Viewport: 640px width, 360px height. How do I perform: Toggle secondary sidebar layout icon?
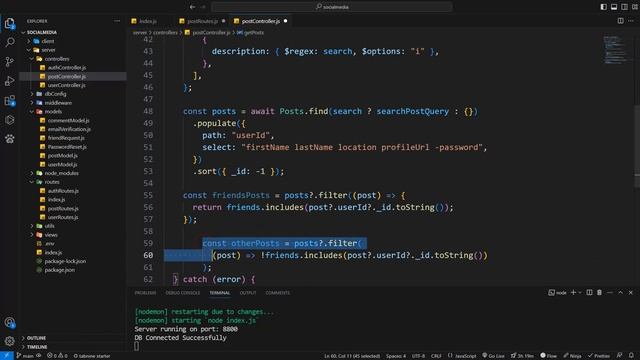(x=624, y=7)
